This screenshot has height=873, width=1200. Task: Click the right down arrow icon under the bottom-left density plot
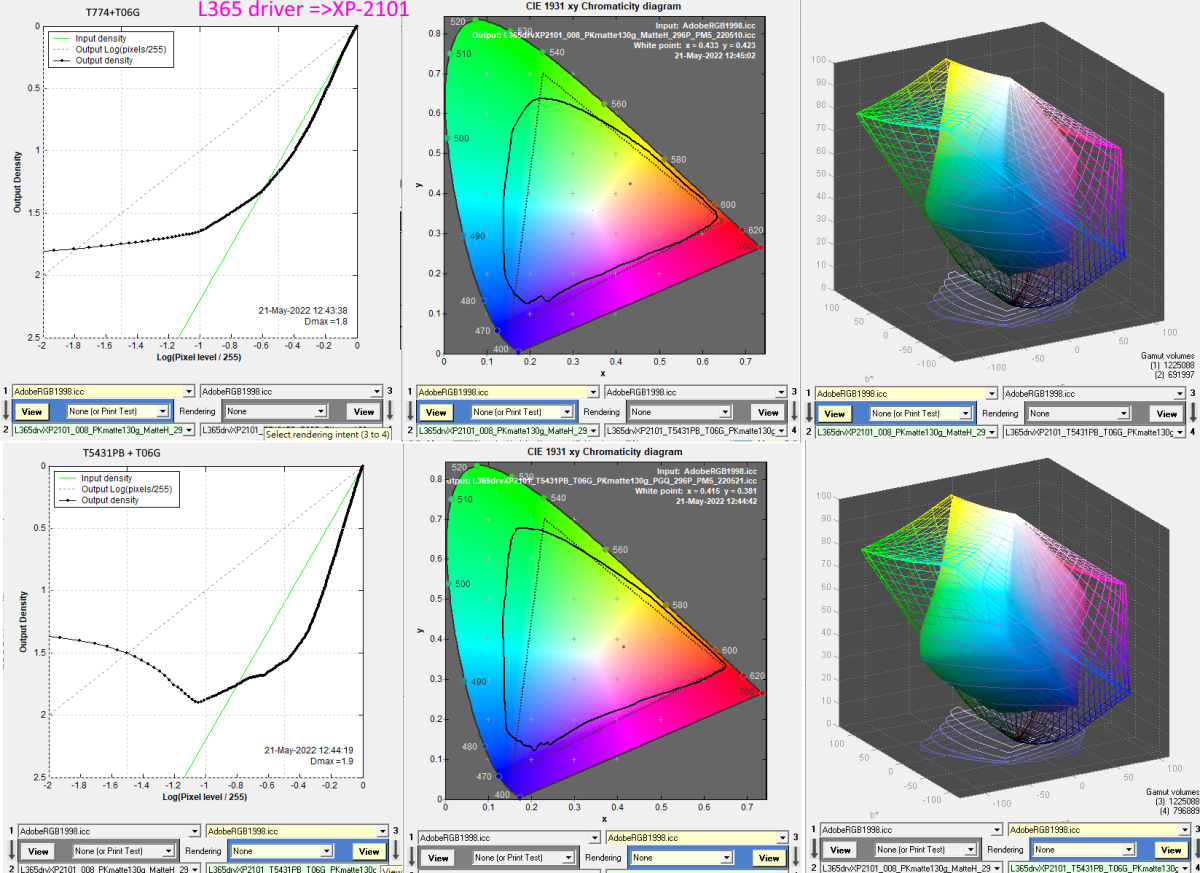coord(394,851)
